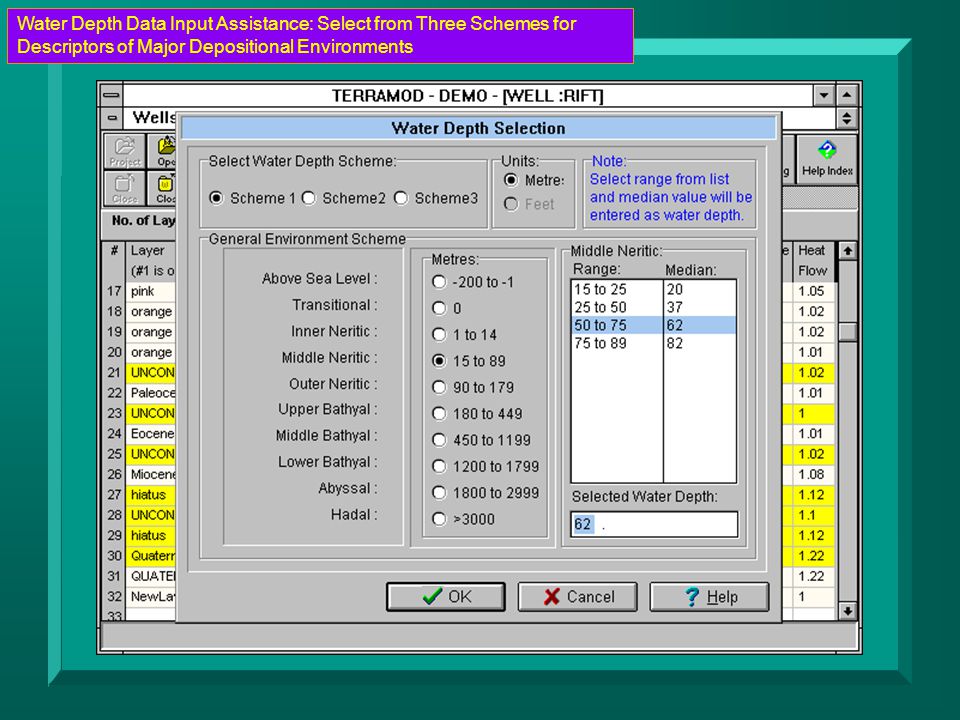Click the table scrollbar down arrow
Viewport: 960px width, 720px height.
coord(847,610)
